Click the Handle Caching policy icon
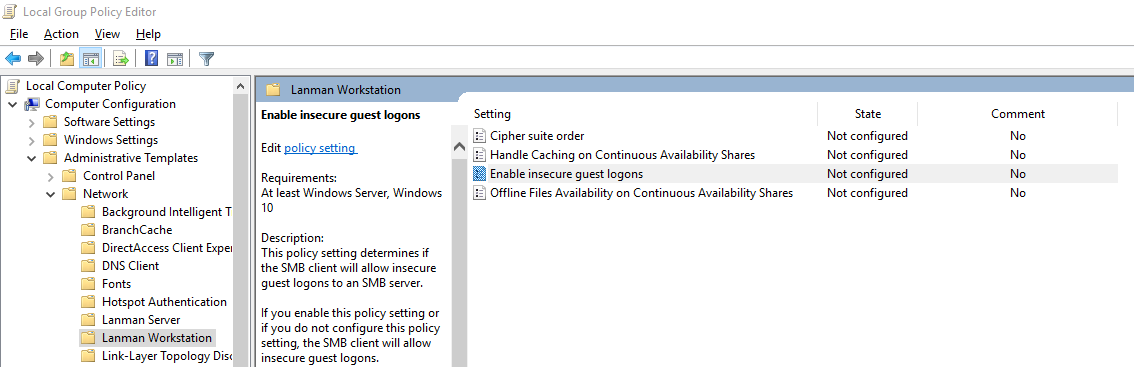 coord(479,154)
